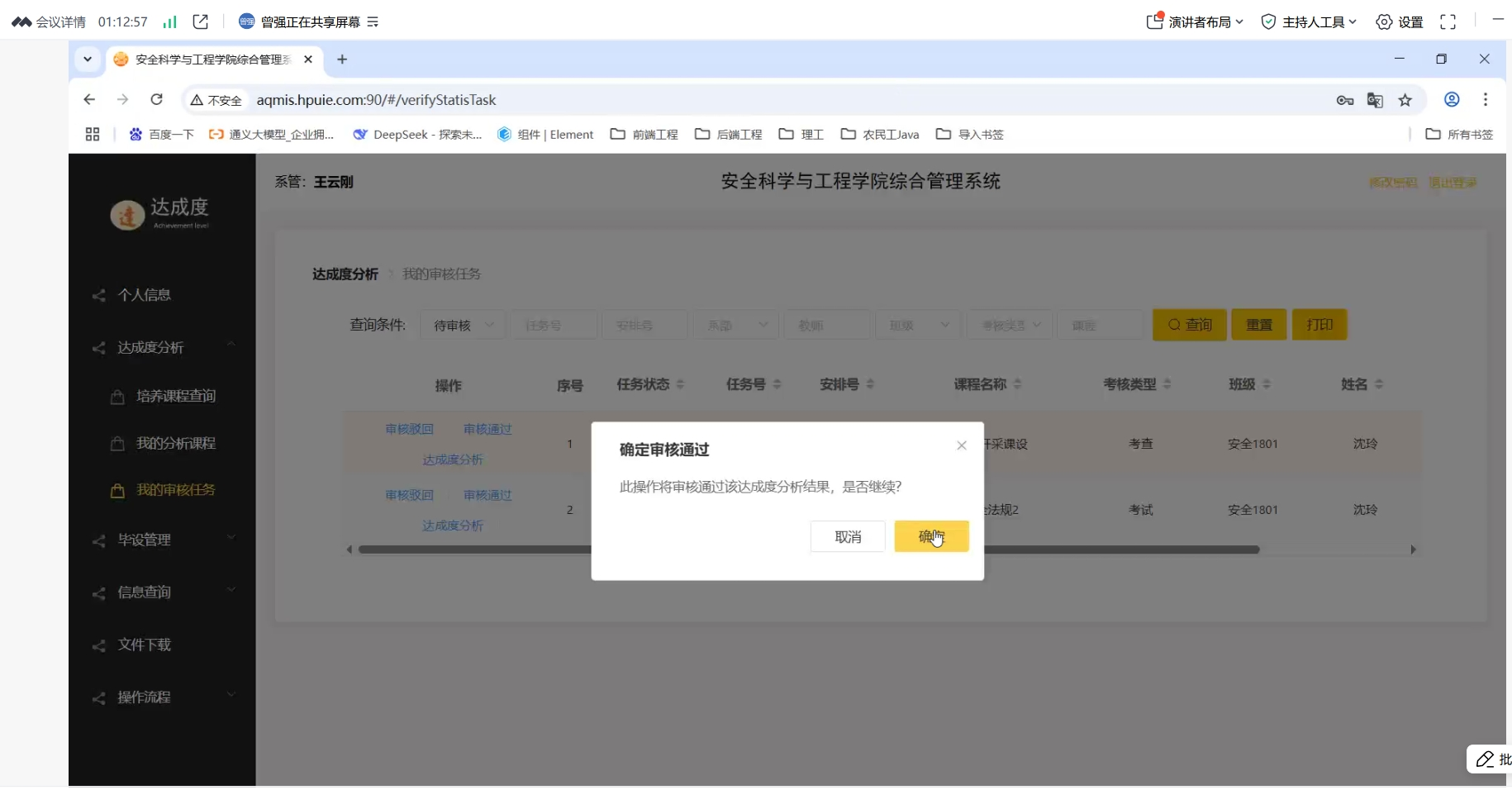The height and width of the screenshot is (790, 1512).
Task: Open a new browser tab
Action: click(x=342, y=59)
